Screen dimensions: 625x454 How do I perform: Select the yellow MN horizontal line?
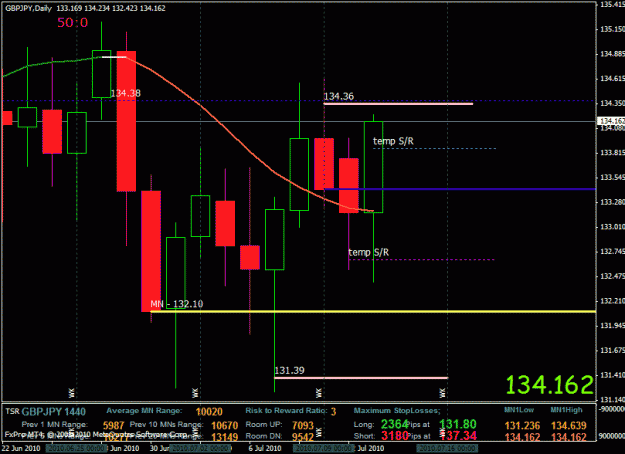[x=373, y=311]
